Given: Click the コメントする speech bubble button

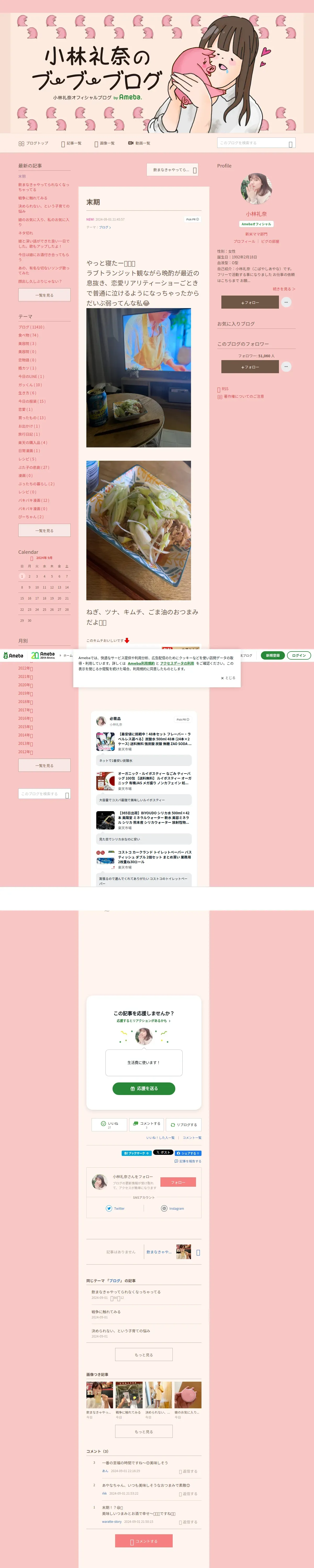Looking at the screenshot, I should coord(146,1125).
